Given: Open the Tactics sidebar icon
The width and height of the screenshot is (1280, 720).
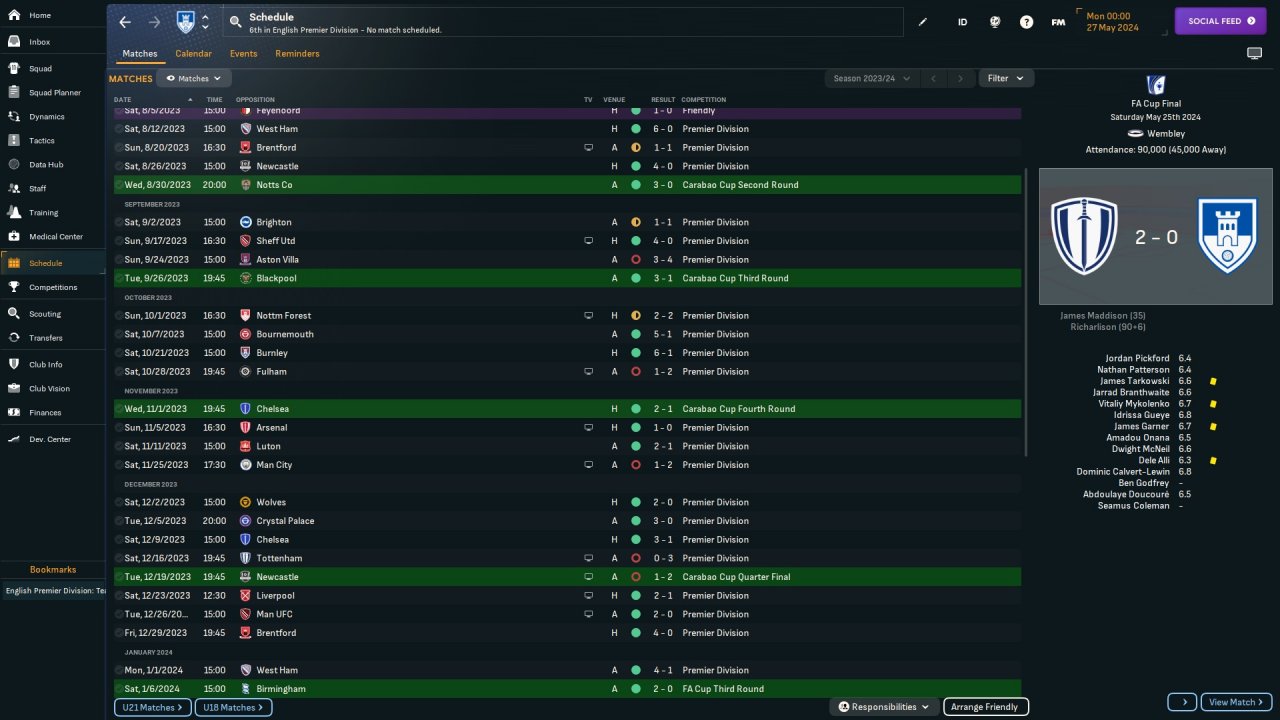Looking at the screenshot, I should (x=14, y=140).
